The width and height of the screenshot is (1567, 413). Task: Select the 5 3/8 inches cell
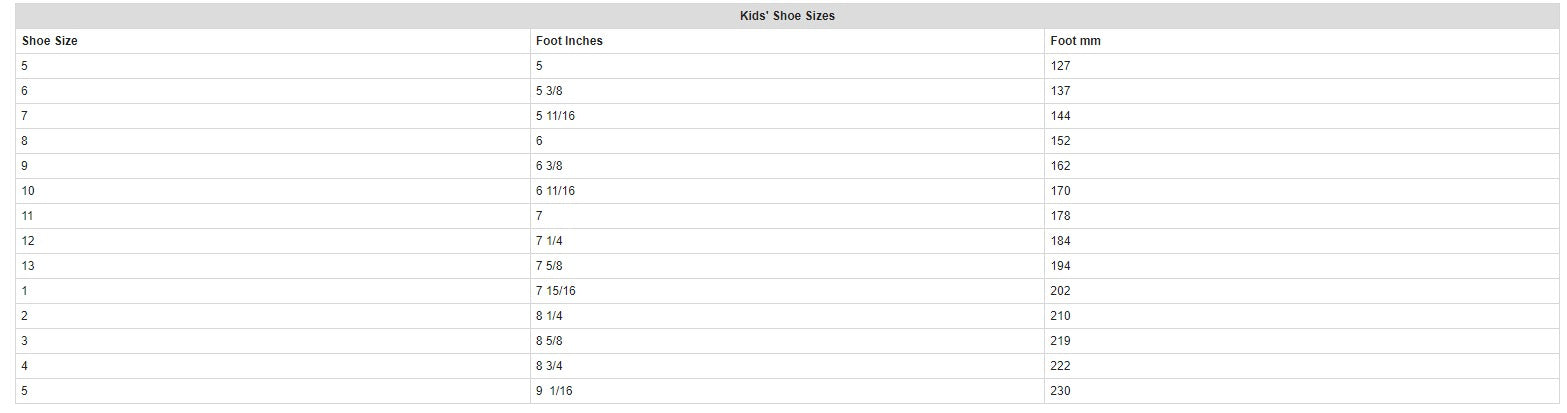(549, 91)
